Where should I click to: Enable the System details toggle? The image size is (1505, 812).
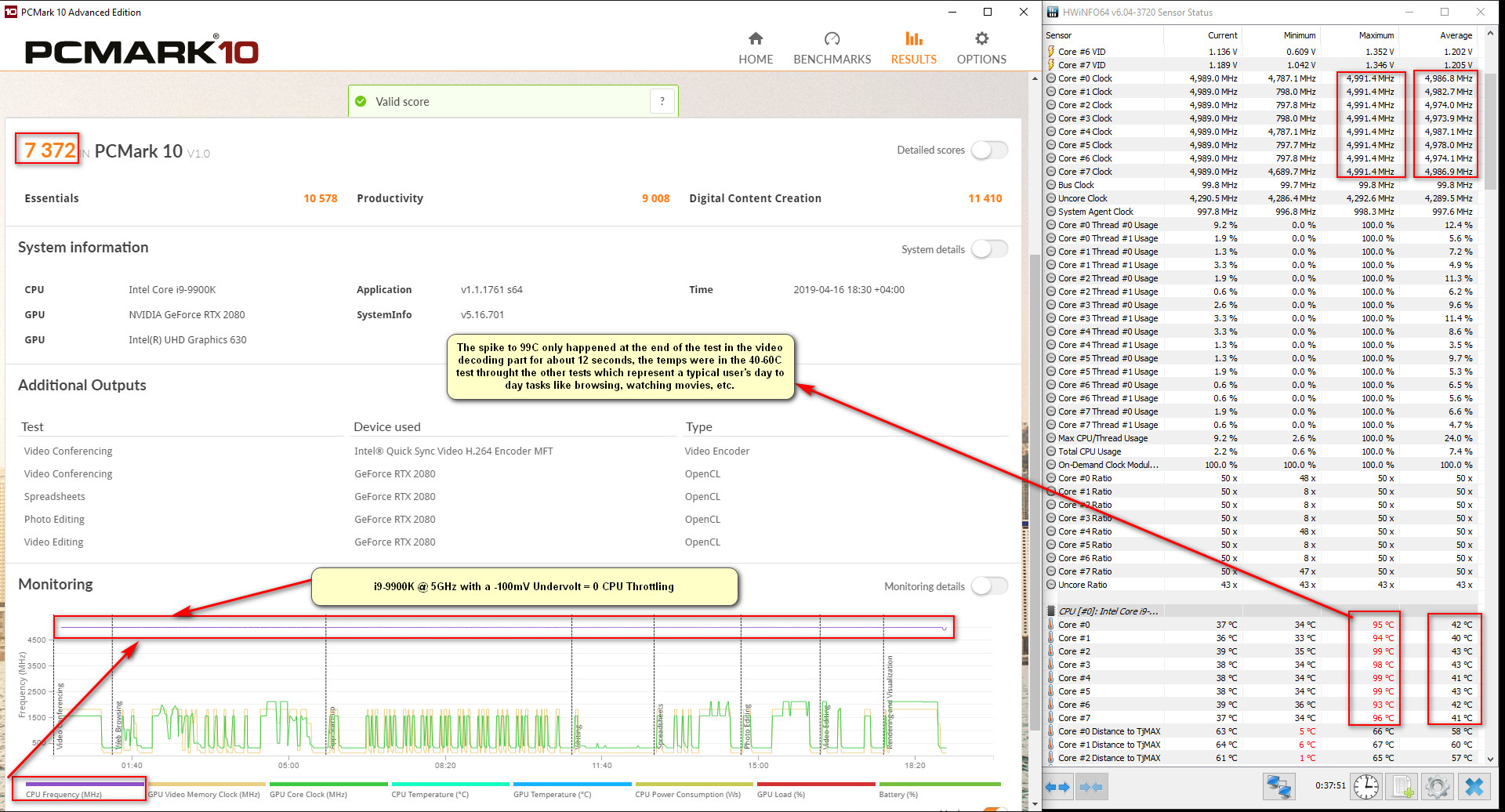click(x=989, y=249)
